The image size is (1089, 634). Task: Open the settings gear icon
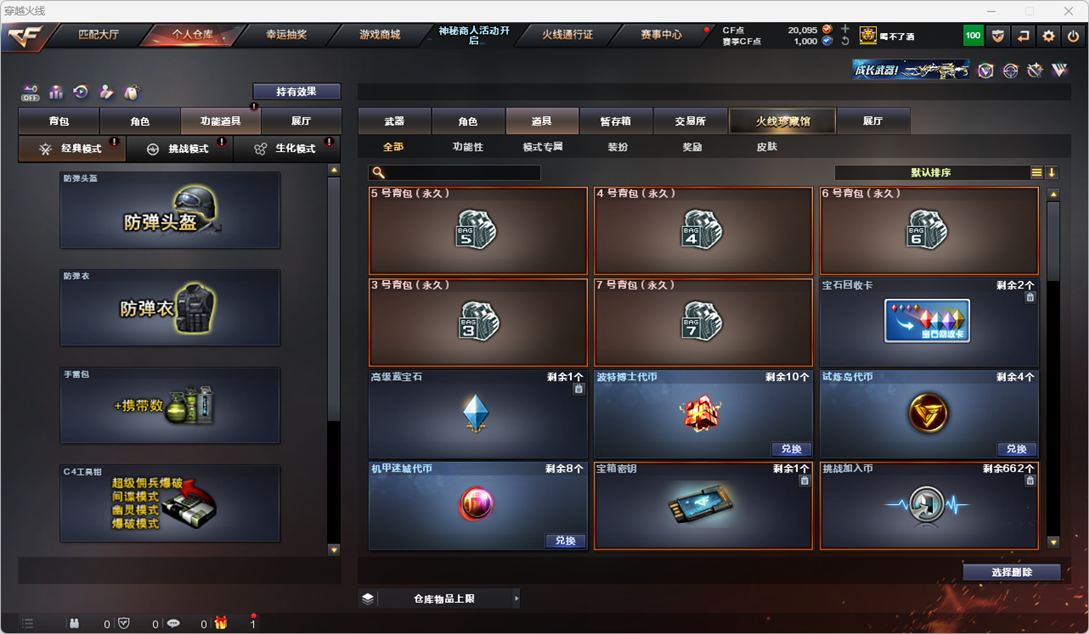tap(1048, 36)
